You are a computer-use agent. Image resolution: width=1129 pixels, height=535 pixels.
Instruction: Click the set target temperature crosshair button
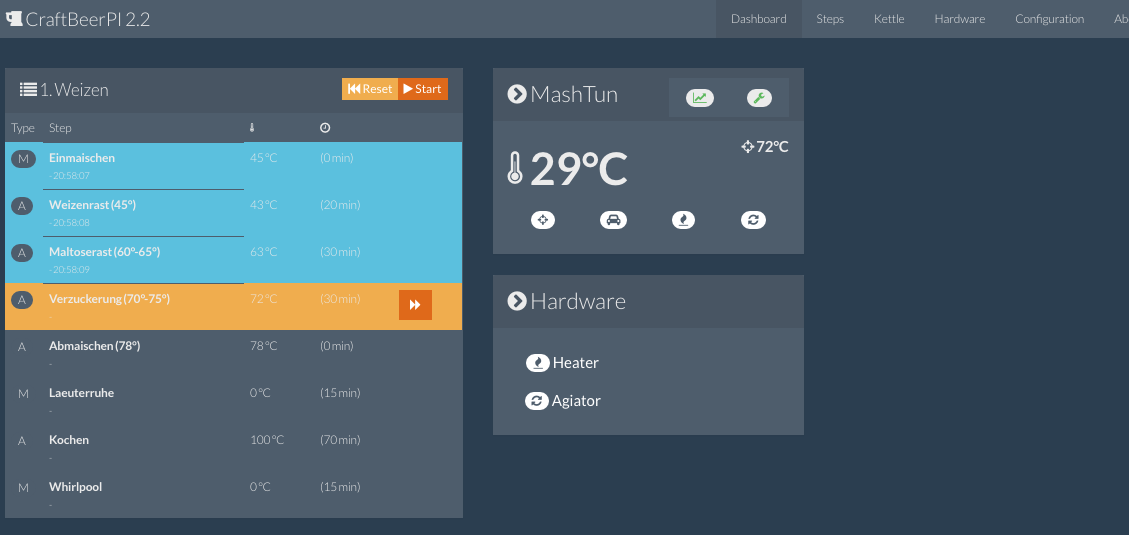543,220
